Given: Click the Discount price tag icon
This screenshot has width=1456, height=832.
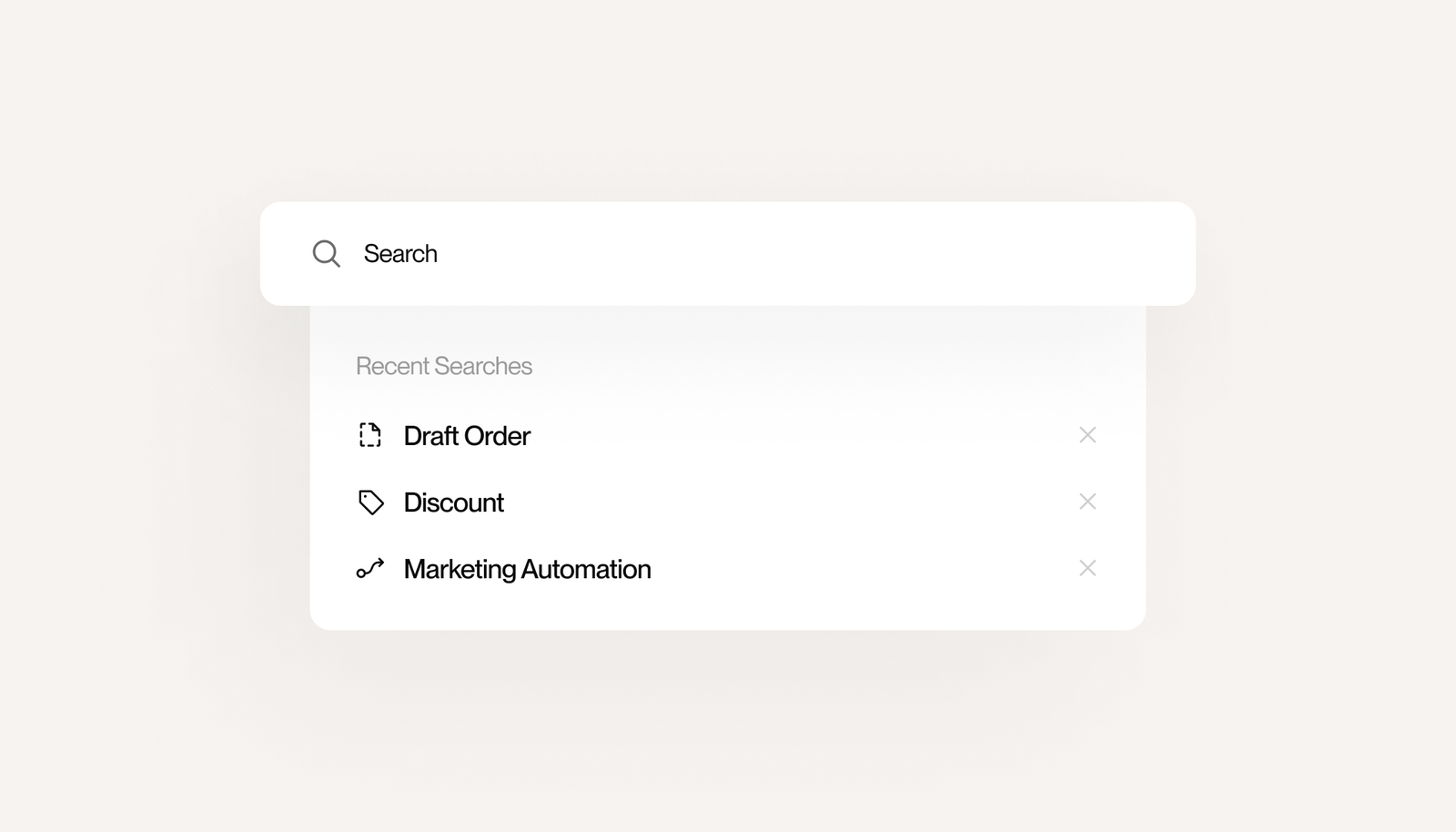Looking at the screenshot, I should pyautogui.click(x=370, y=502).
